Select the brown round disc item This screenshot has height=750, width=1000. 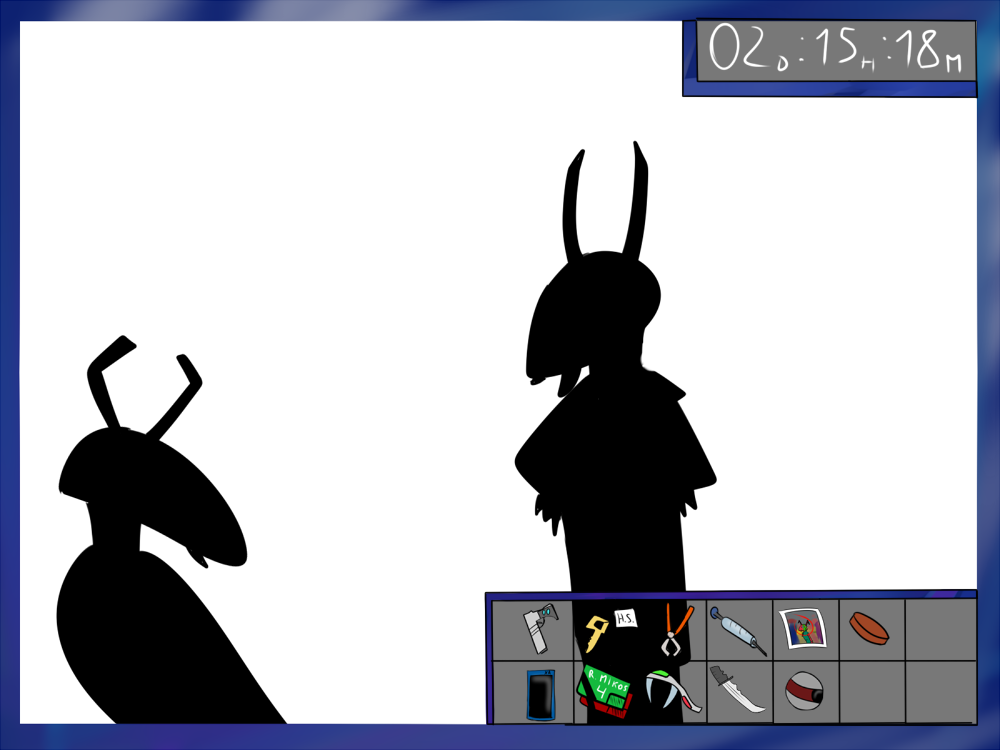click(868, 629)
